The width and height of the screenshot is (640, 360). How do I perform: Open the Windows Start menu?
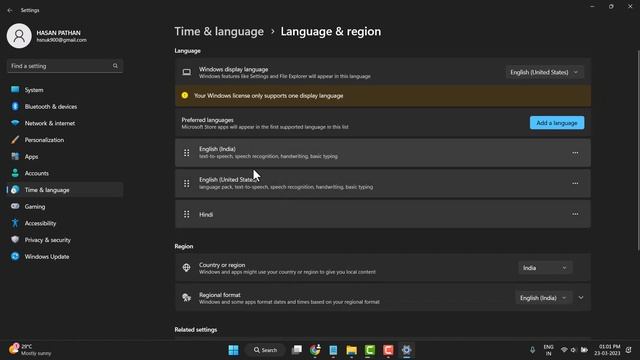tap(233, 350)
